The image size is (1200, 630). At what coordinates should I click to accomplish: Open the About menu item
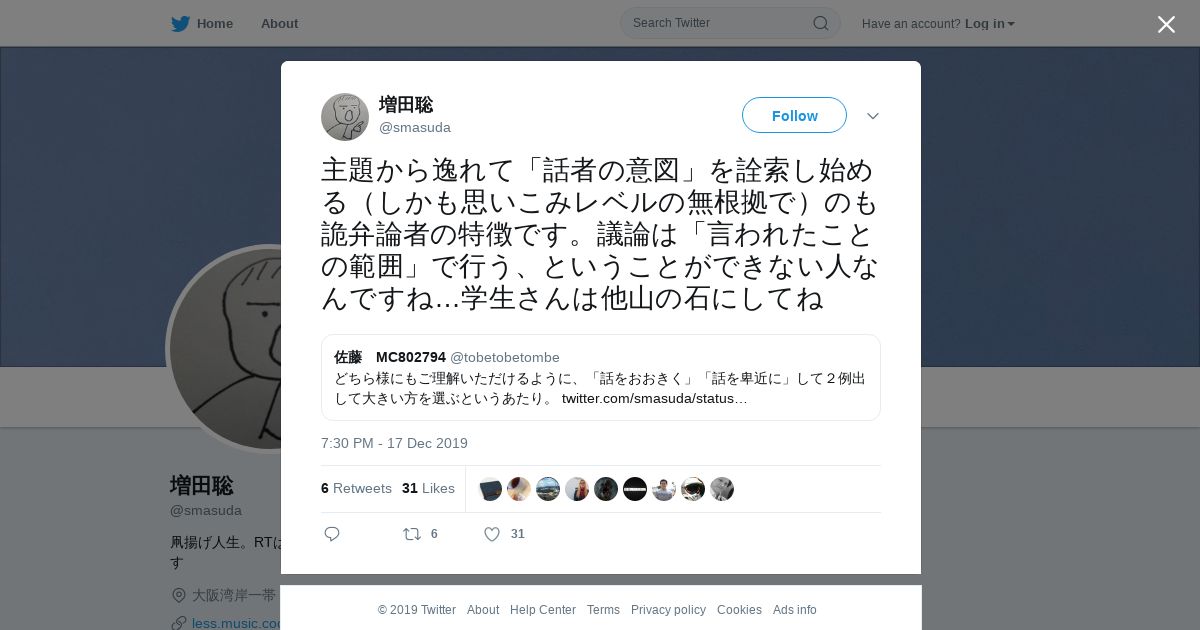click(279, 23)
